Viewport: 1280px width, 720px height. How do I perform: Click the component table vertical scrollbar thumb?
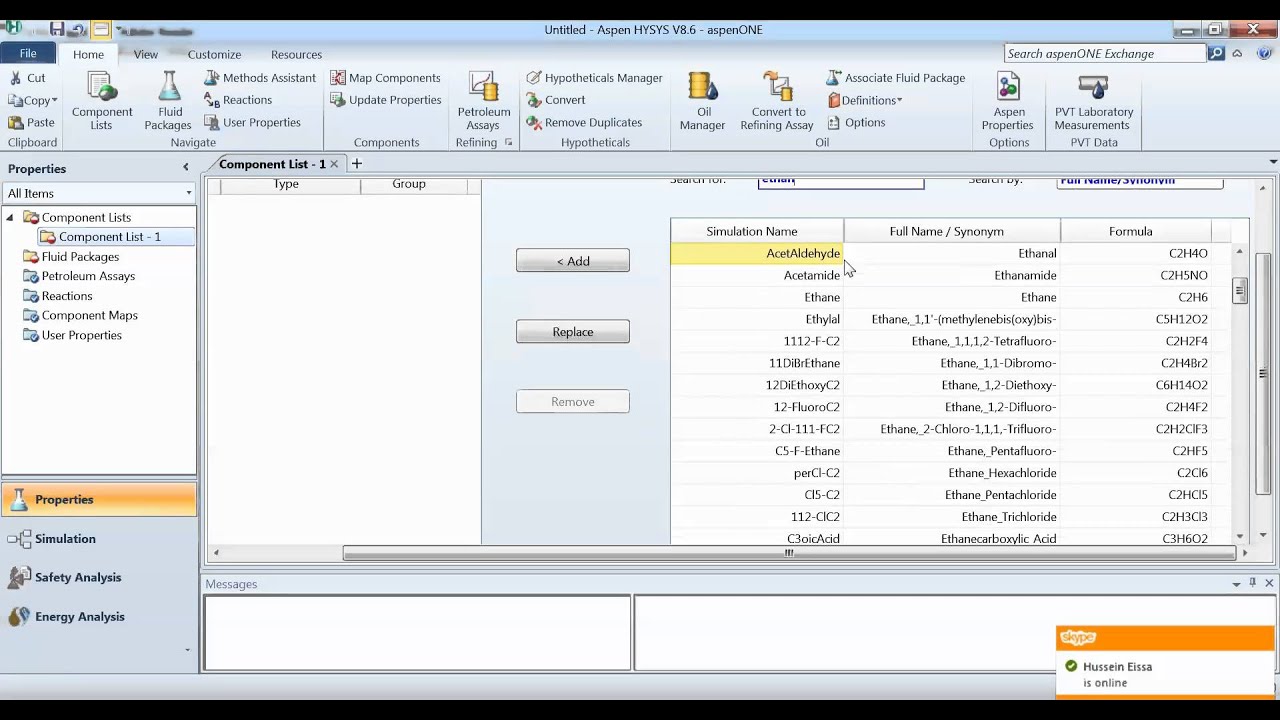pyautogui.click(x=1240, y=291)
